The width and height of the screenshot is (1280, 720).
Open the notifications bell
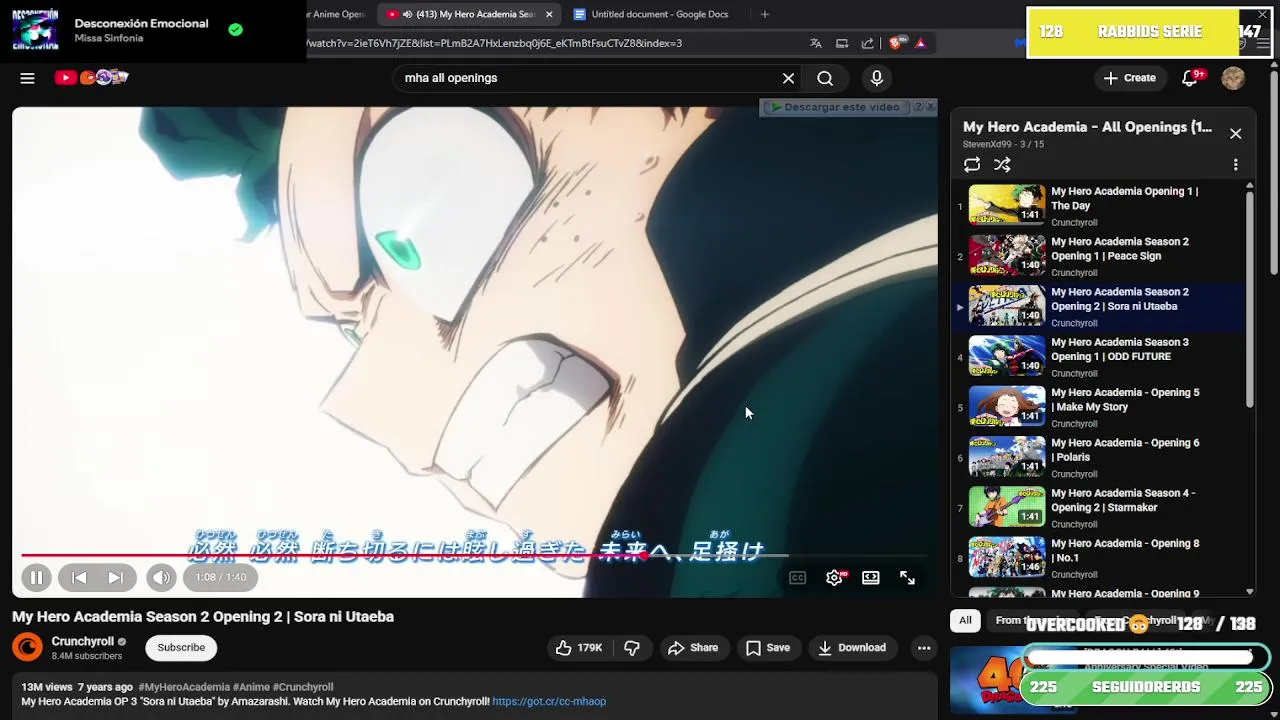1190,78
